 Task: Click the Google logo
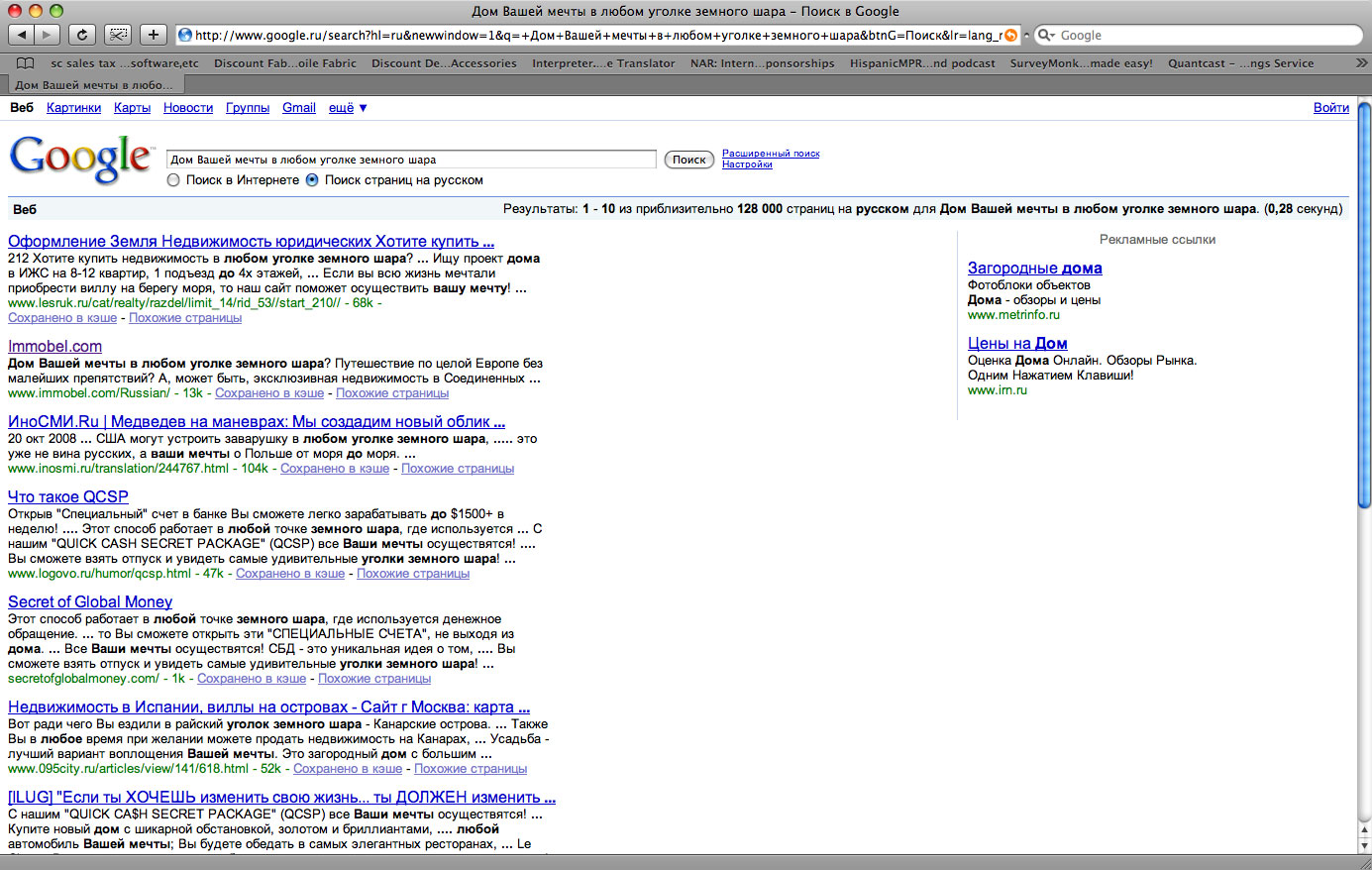click(x=80, y=159)
